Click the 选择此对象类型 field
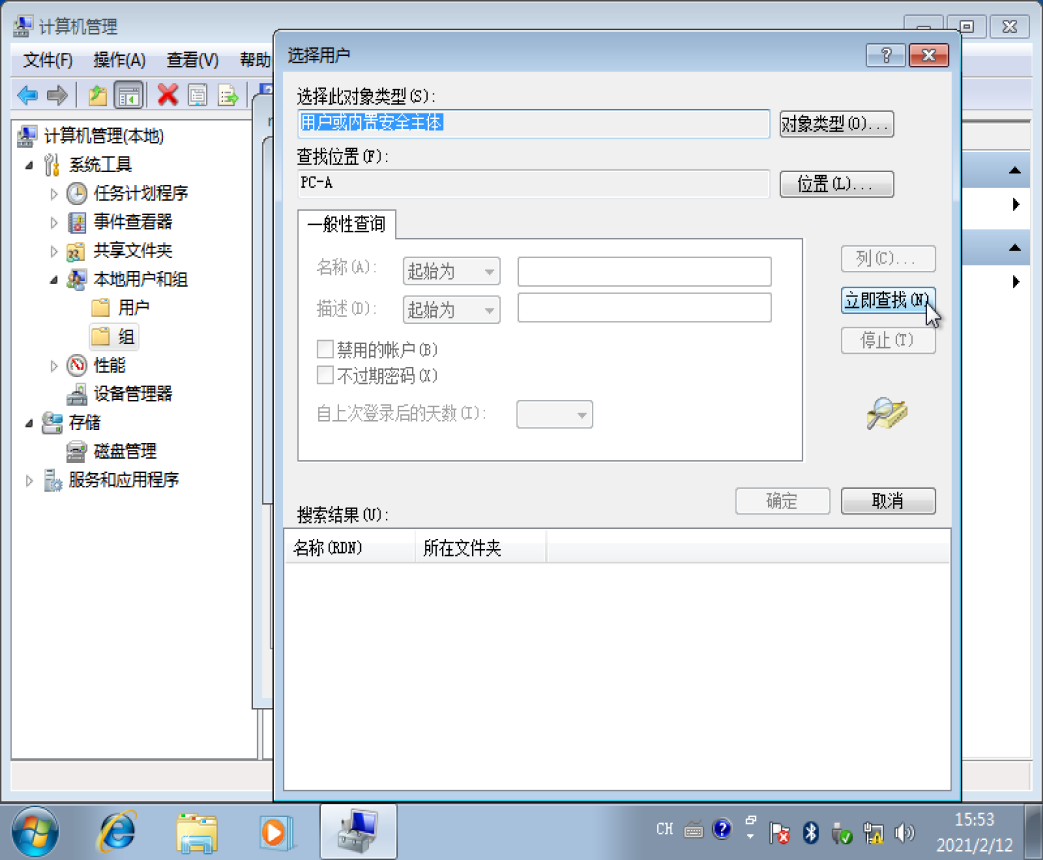This screenshot has height=860, width=1043. 533,124
